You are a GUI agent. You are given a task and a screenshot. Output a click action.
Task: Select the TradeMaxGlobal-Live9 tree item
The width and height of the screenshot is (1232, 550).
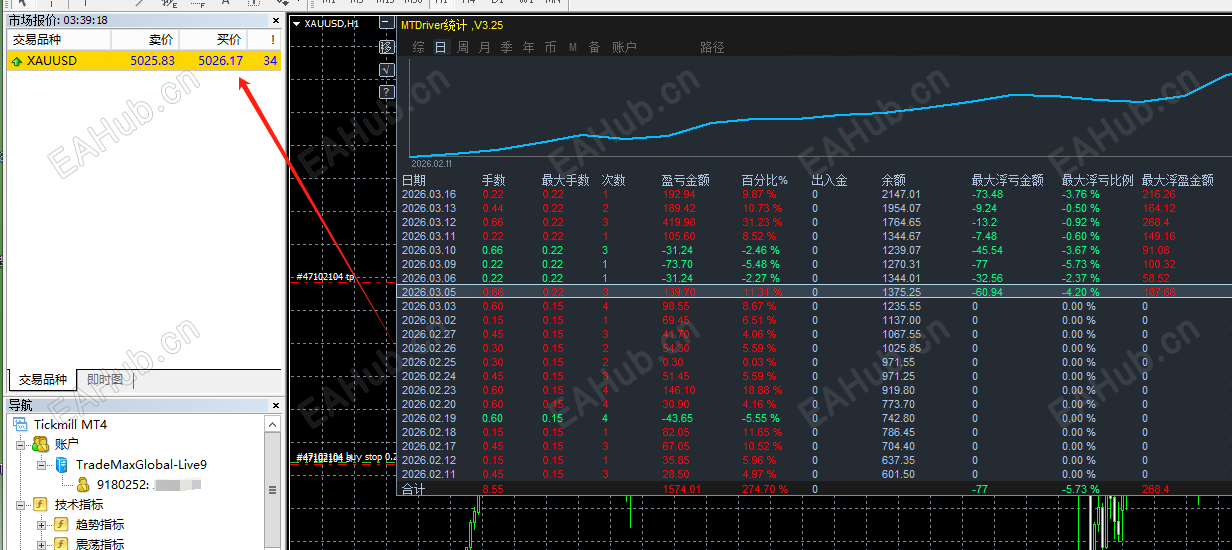pos(141,465)
